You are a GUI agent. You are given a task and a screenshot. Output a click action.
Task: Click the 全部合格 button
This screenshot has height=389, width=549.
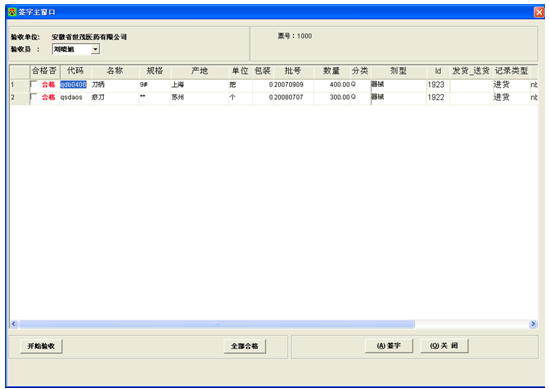click(x=244, y=346)
